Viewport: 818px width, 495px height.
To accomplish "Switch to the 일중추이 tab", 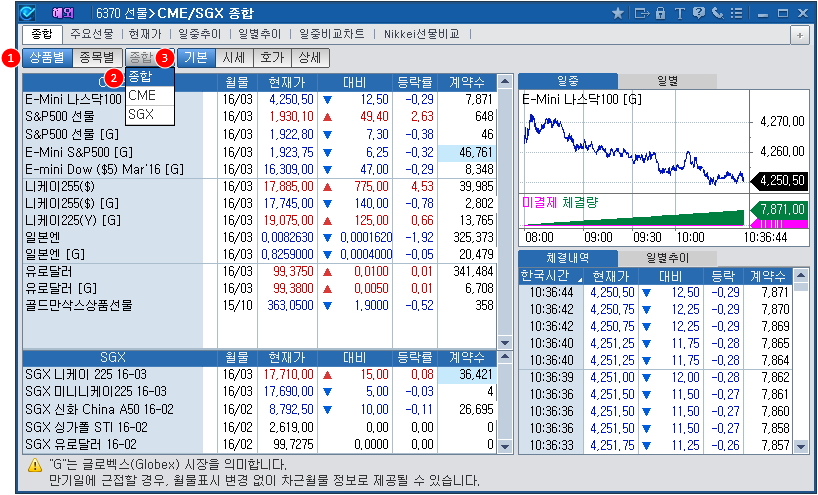I will [x=199, y=34].
